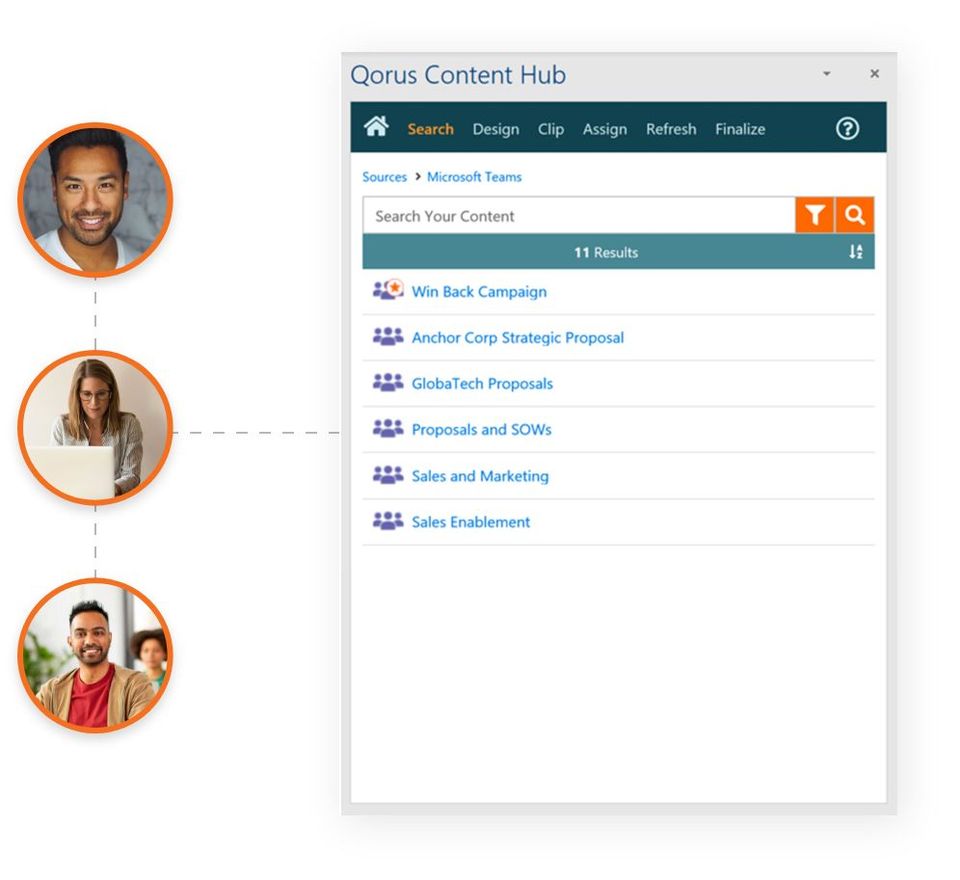Viewport: 960px width, 880px height.
Task: Click the Anchor Corp Strategic Proposal team icon
Action: click(x=388, y=336)
